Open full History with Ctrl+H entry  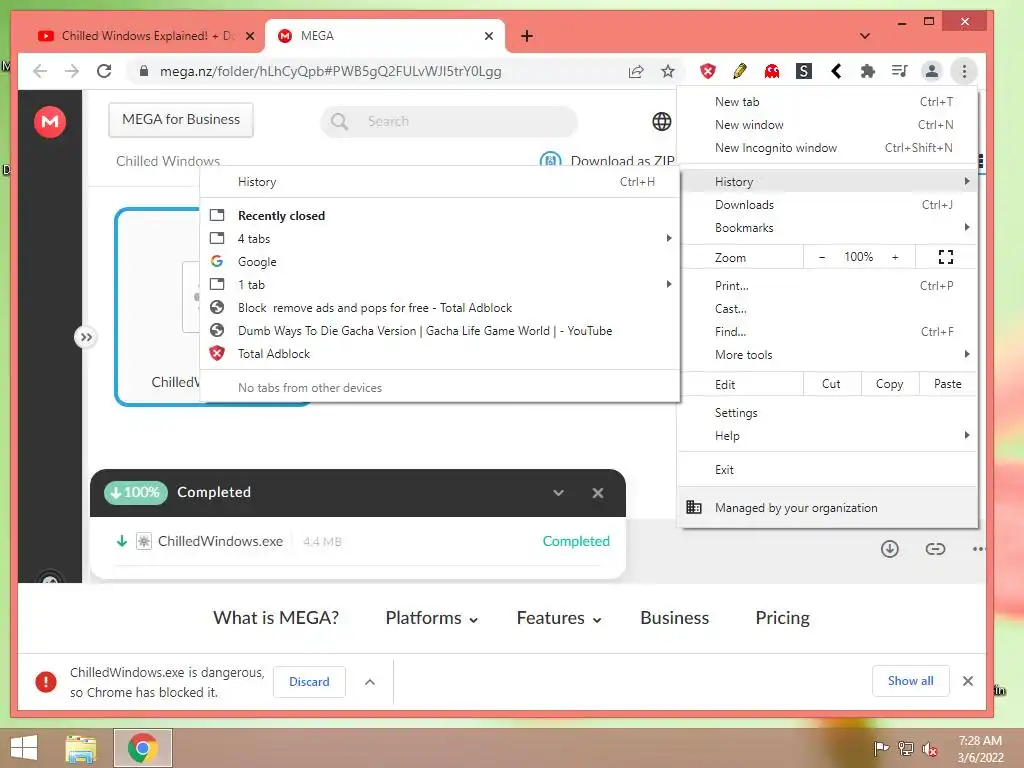click(x=440, y=182)
